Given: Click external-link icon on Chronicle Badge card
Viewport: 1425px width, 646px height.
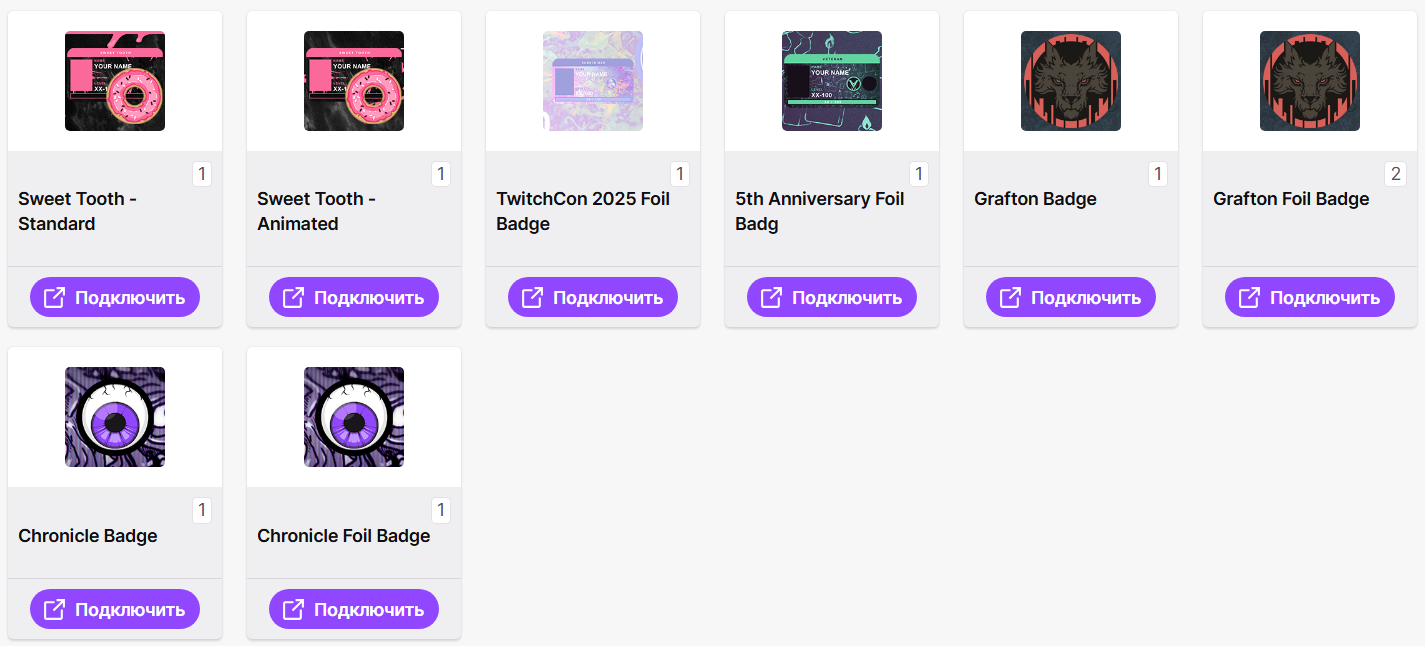Looking at the screenshot, I should pos(55,609).
